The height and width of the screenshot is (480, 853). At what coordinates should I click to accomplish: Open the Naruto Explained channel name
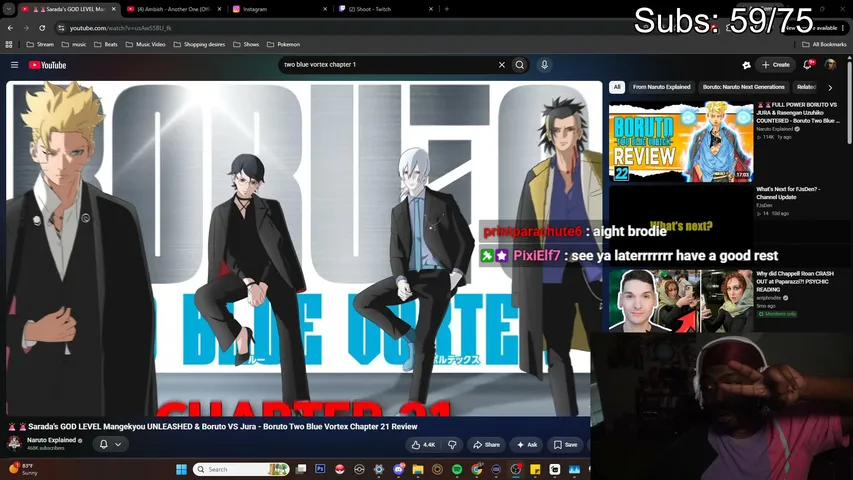click(x=51, y=440)
